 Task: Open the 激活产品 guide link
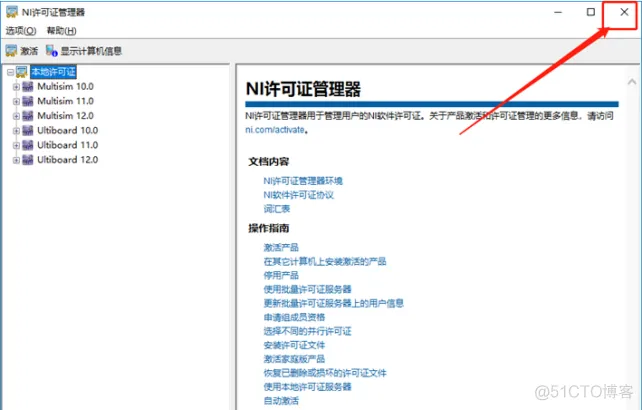pos(281,248)
